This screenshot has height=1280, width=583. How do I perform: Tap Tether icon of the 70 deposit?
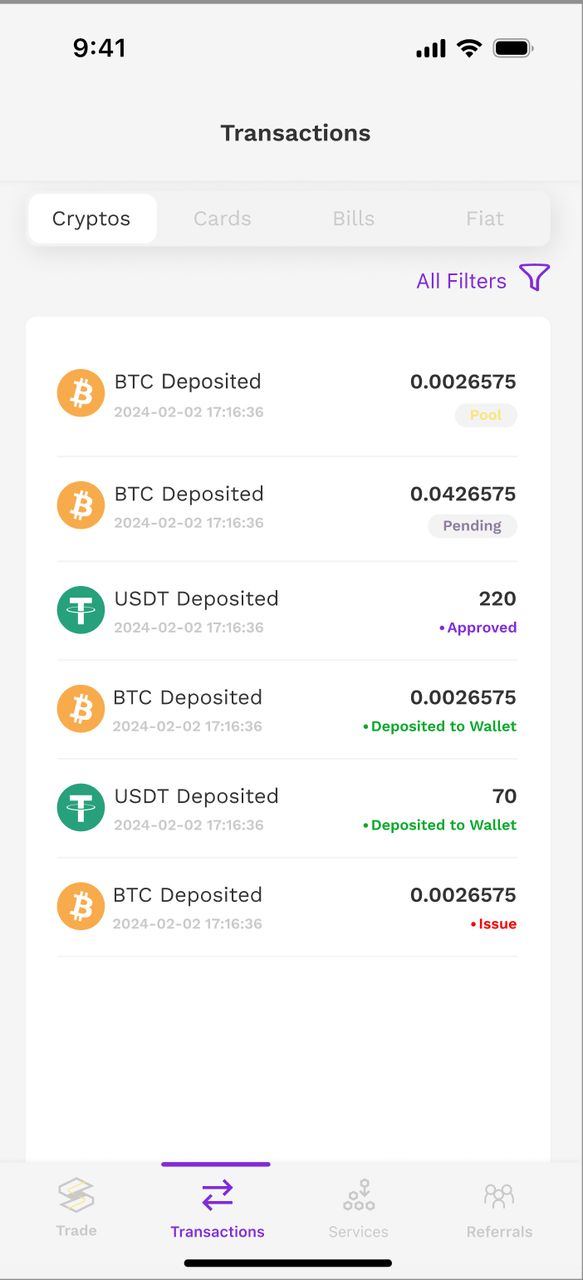click(x=81, y=807)
